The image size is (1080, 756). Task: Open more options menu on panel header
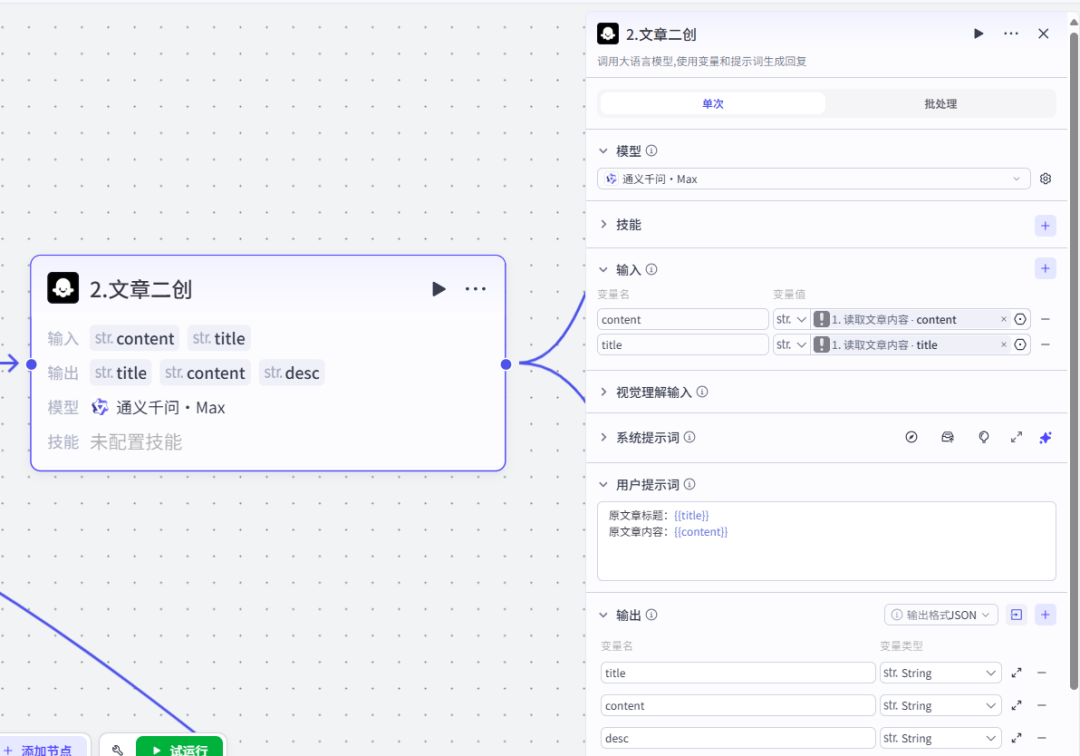pyautogui.click(x=1011, y=33)
